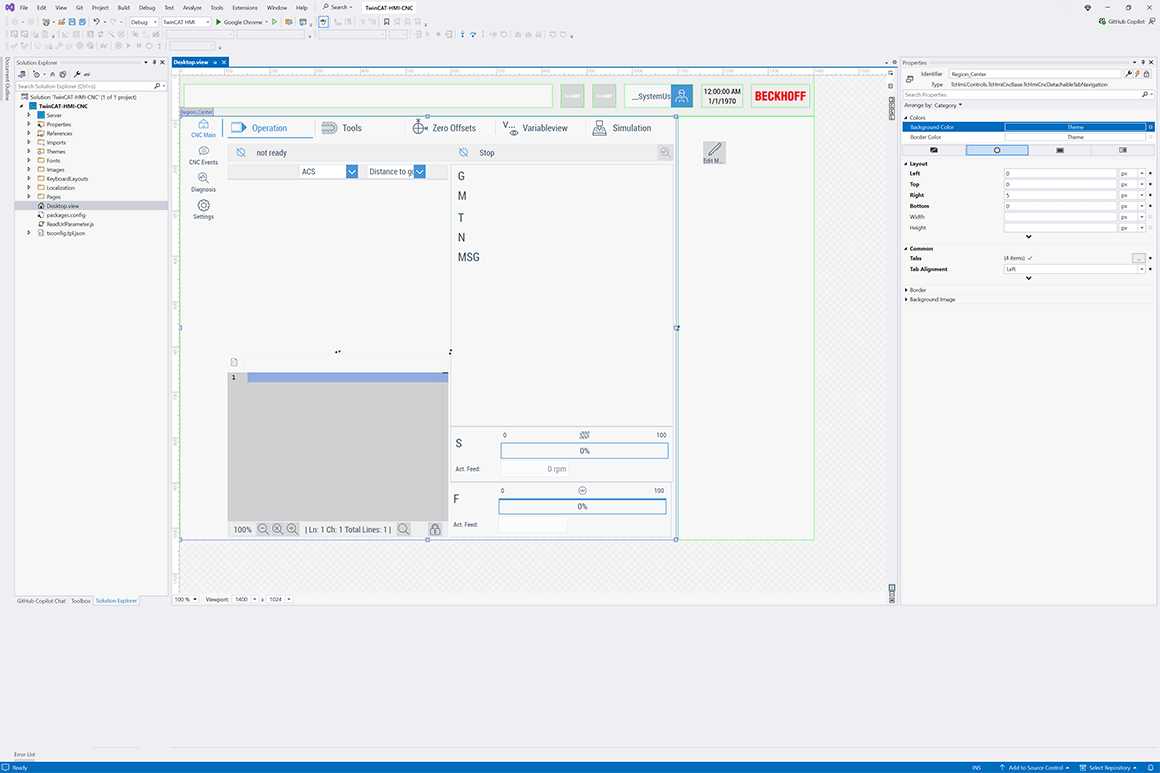Open the CNC Events sidebar icon
Image resolution: width=1160 pixels, height=773 pixels.
203,151
